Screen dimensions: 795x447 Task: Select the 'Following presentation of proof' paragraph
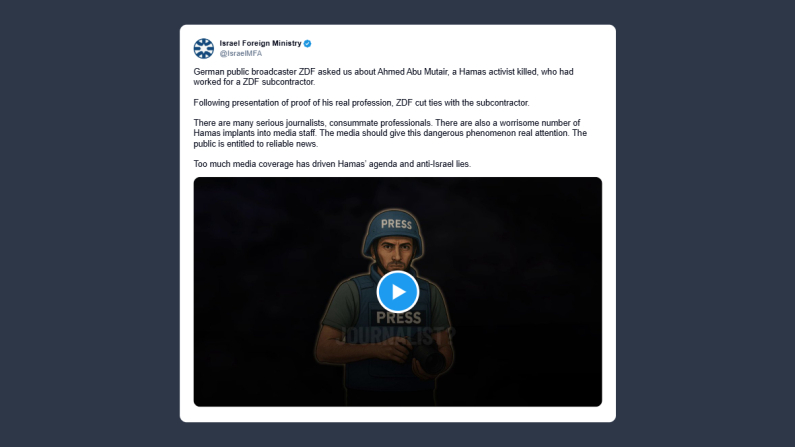pyautogui.click(x=361, y=103)
